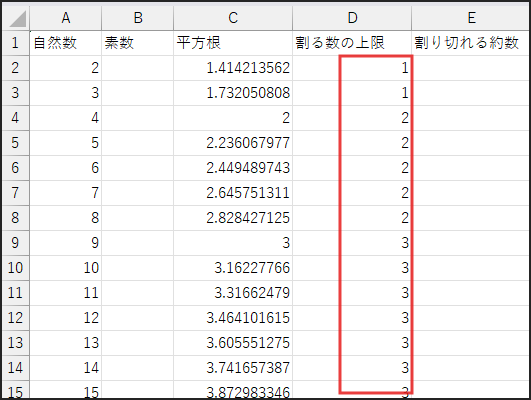The width and height of the screenshot is (531, 400).
Task: Click cell containing 素数
Action: pyautogui.click(x=137, y=43)
